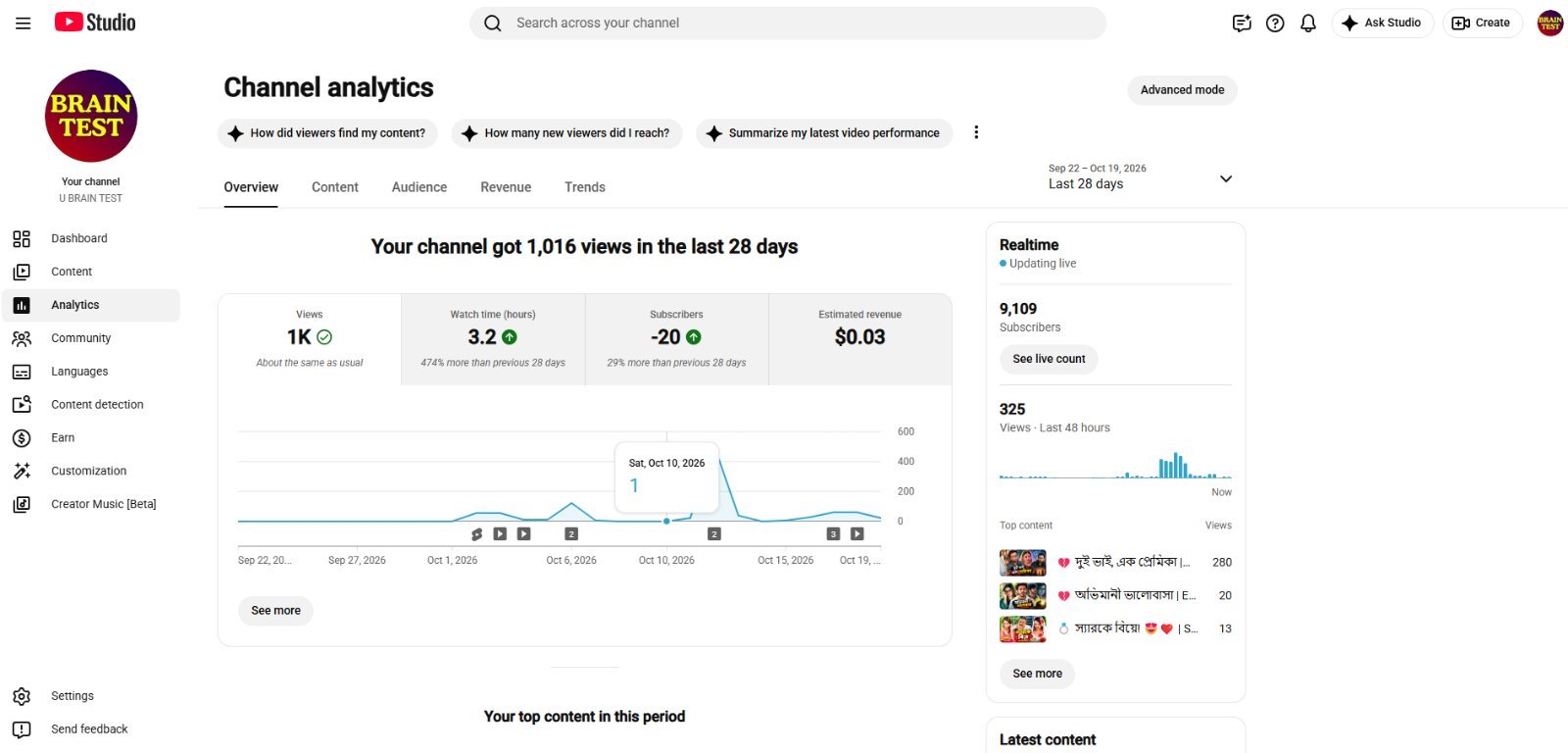This screenshot has width=1568, height=753.
Task: Select the Subscribers metric card
Action: tap(676, 339)
